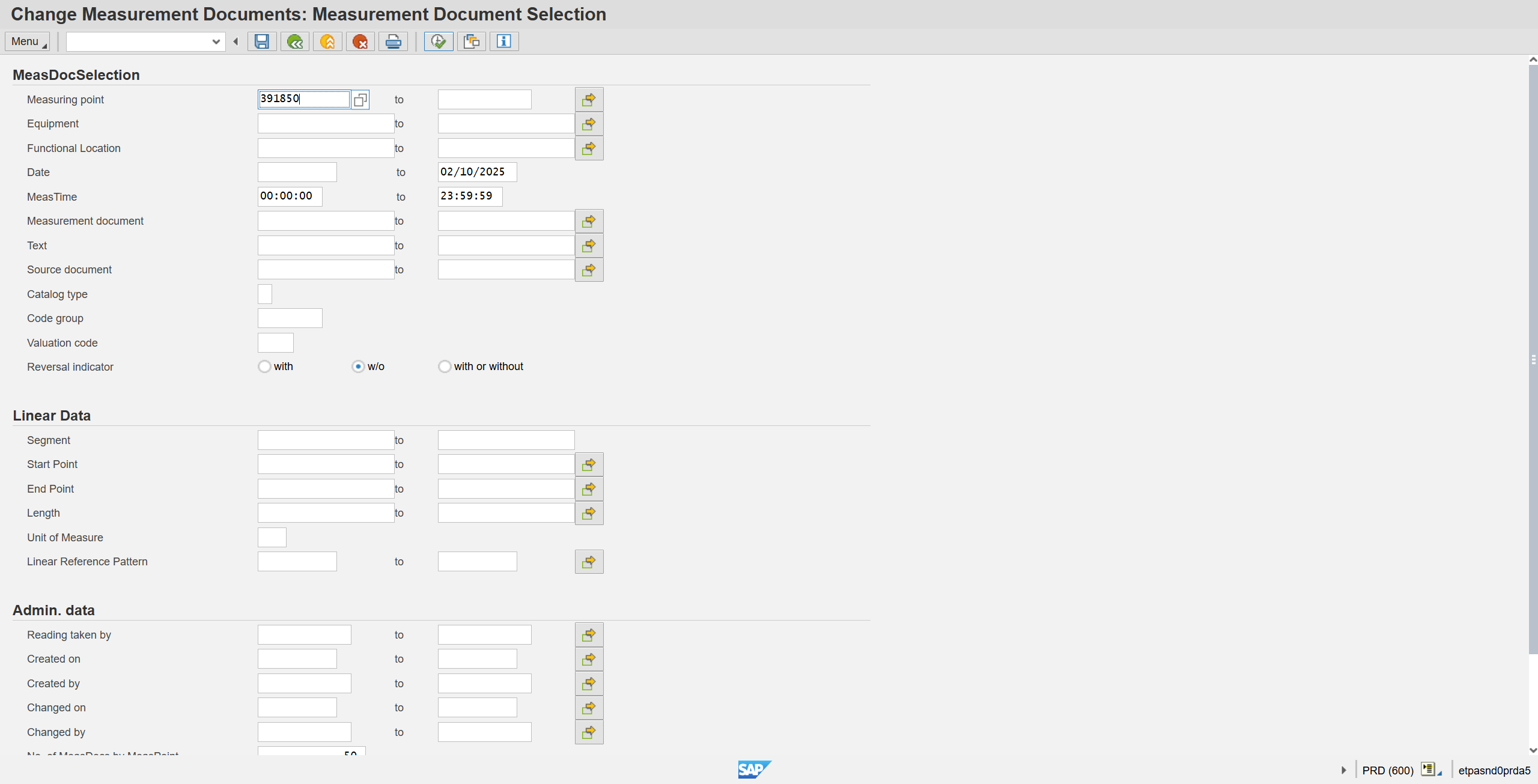
Task: Collapse command field with left arrow
Action: [x=236, y=41]
